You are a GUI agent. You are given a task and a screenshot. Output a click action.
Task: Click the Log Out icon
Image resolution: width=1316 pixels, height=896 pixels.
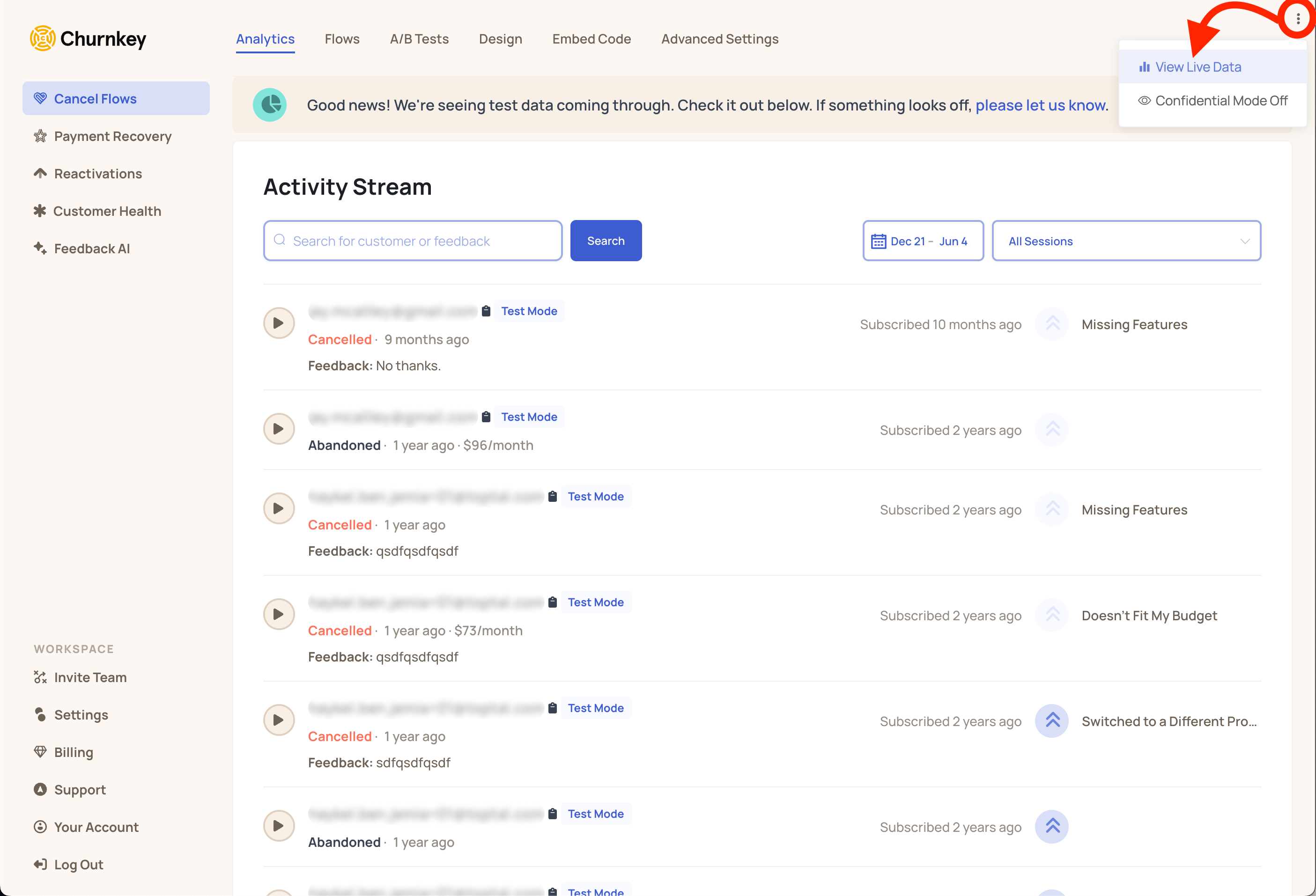point(40,864)
